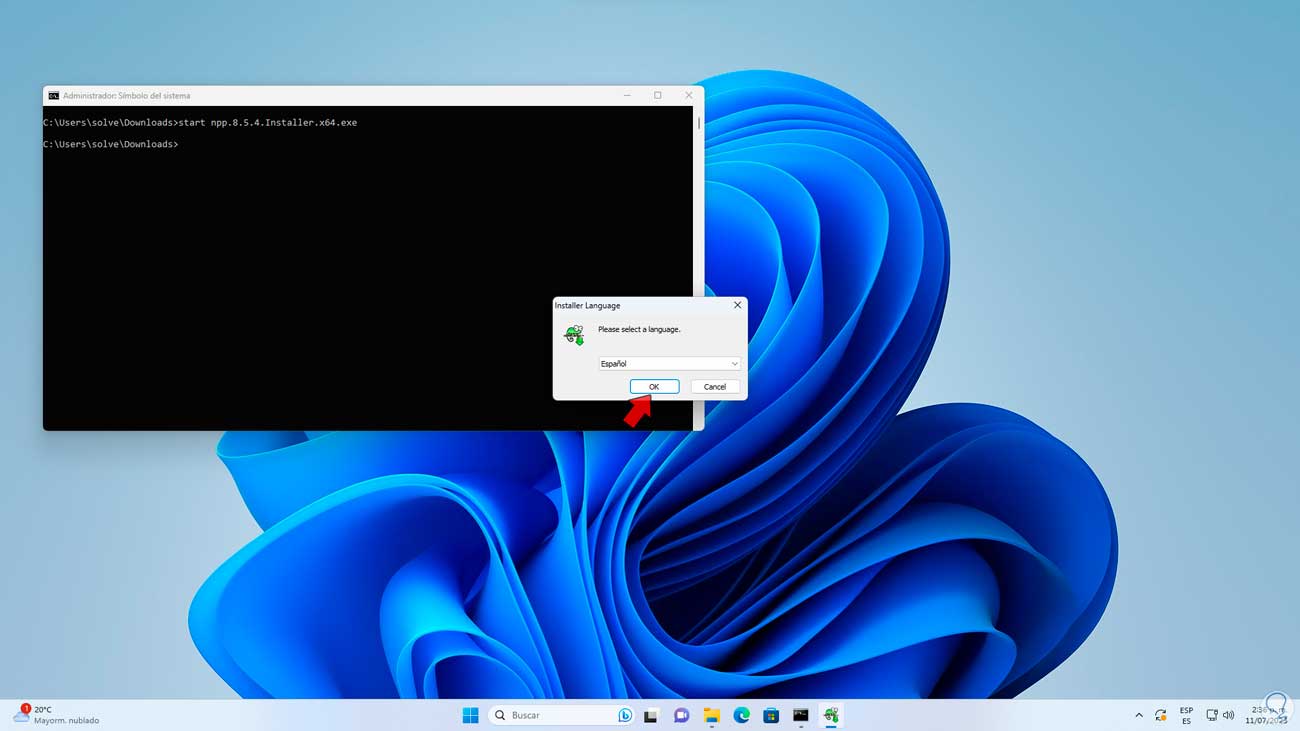This screenshot has width=1300, height=731.
Task: Open the volume speaker tray icon
Action: tap(1228, 715)
